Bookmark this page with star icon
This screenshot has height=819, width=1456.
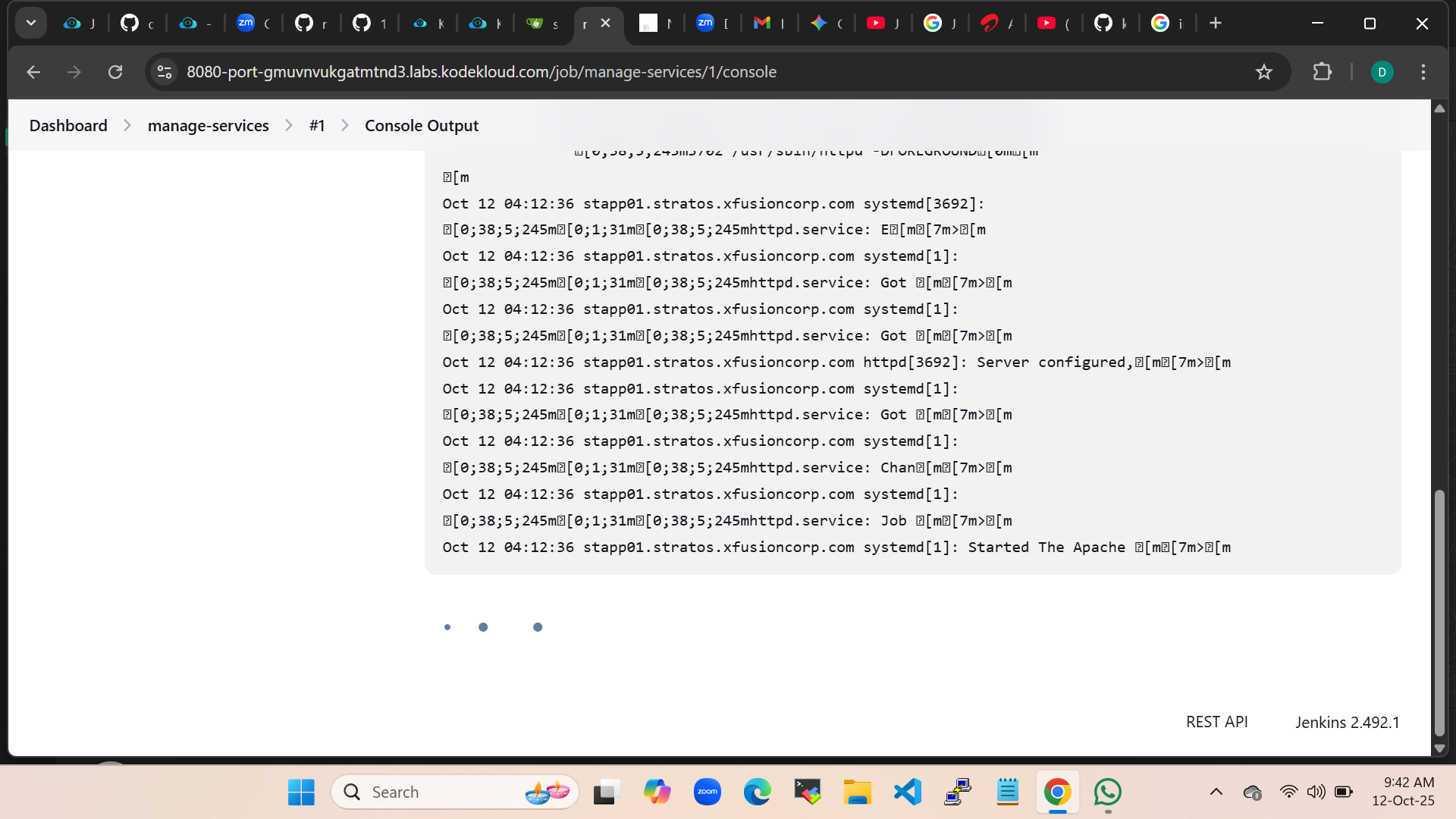tap(1263, 72)
